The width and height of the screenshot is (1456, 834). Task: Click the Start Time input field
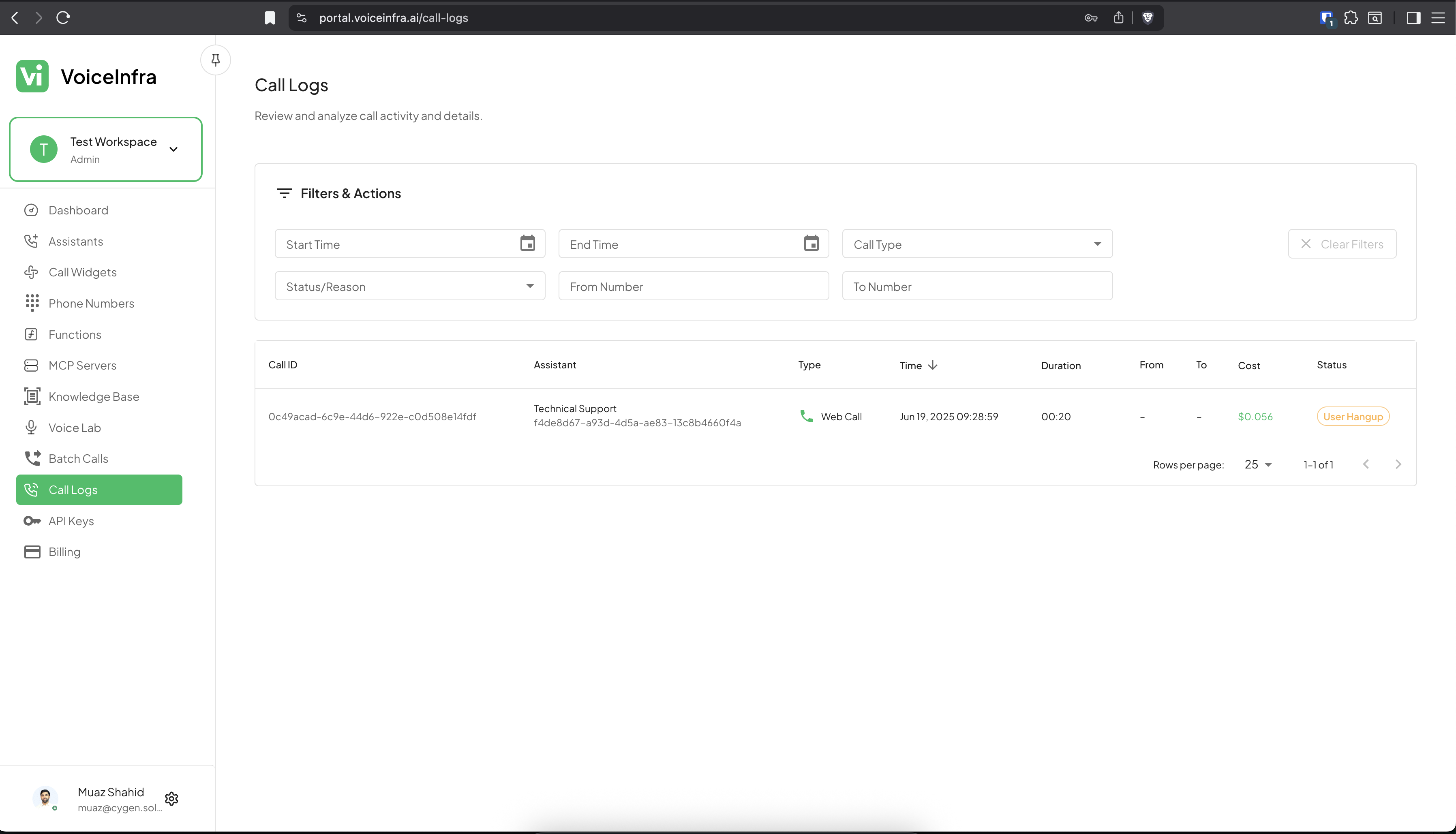(410, 244)
